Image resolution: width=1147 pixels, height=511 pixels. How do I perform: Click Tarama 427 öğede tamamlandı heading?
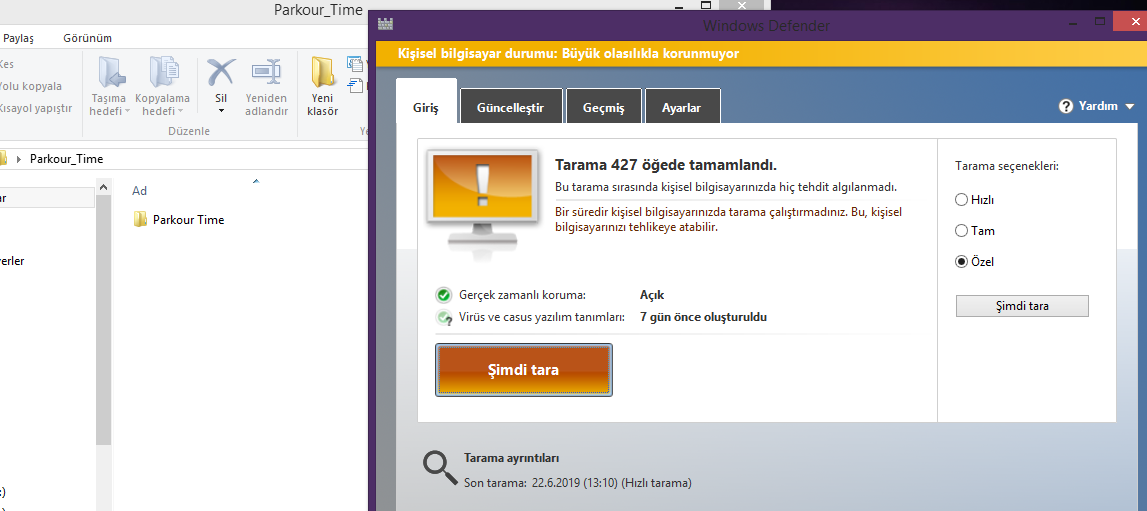coord(666,164)
